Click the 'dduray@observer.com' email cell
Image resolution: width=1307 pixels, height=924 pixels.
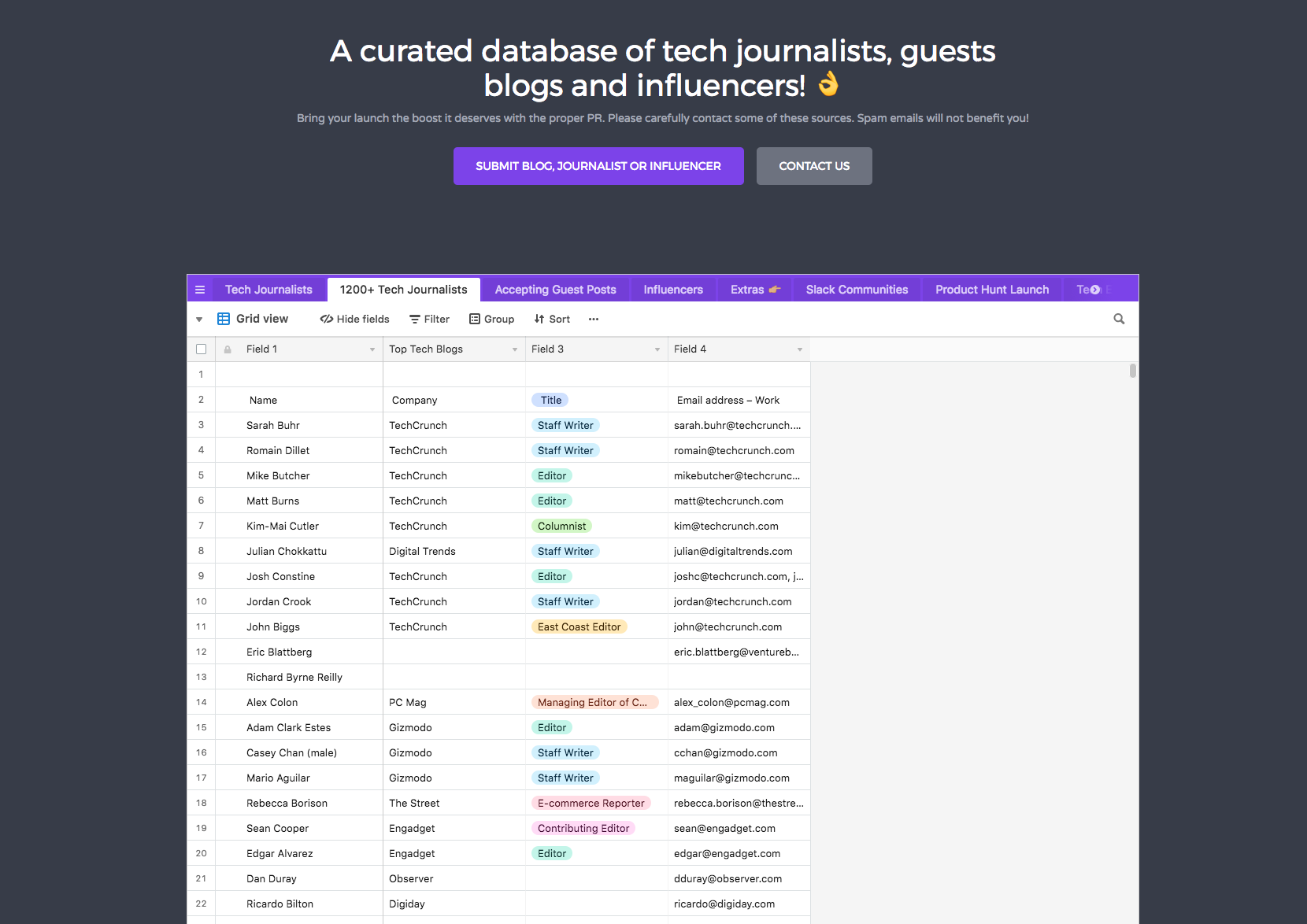click(739, 878)
